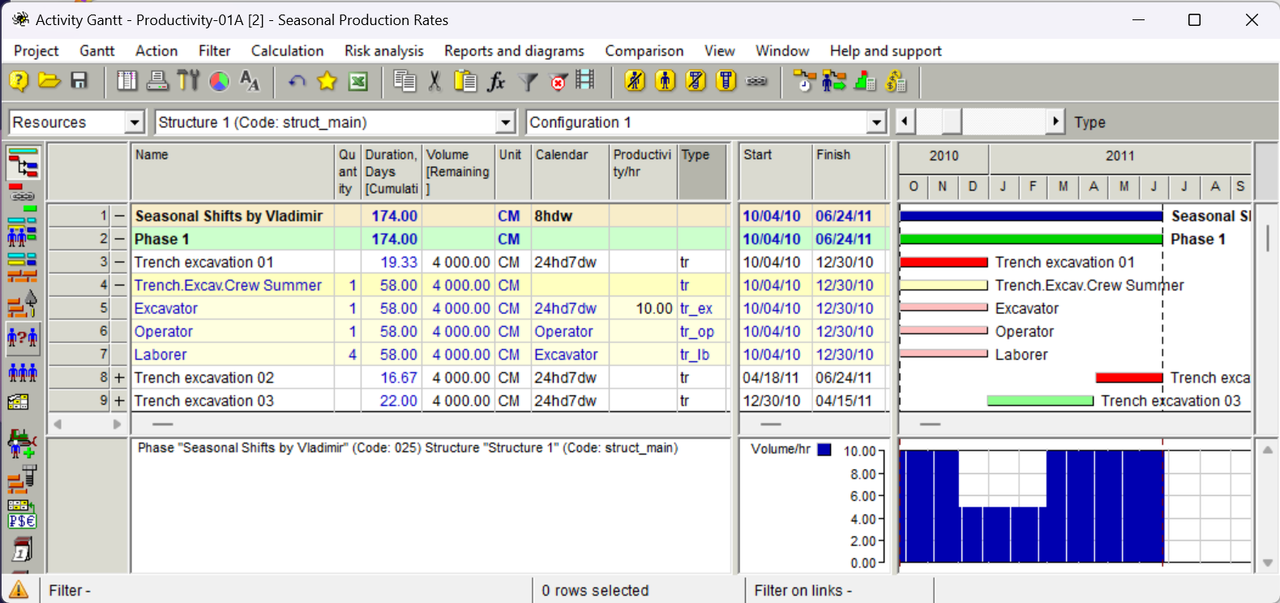Collapse row 3 Trench excavation 01
The height and width of the screenshot is (603, 1280).
pos(120,262)
